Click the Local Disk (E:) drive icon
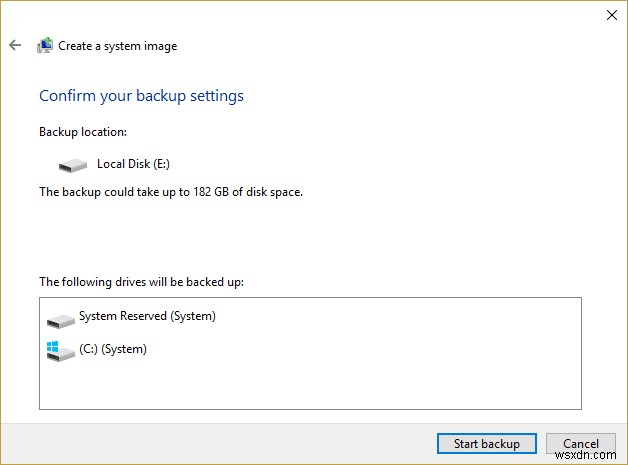628x465 pixels. [x=73, y=164]
